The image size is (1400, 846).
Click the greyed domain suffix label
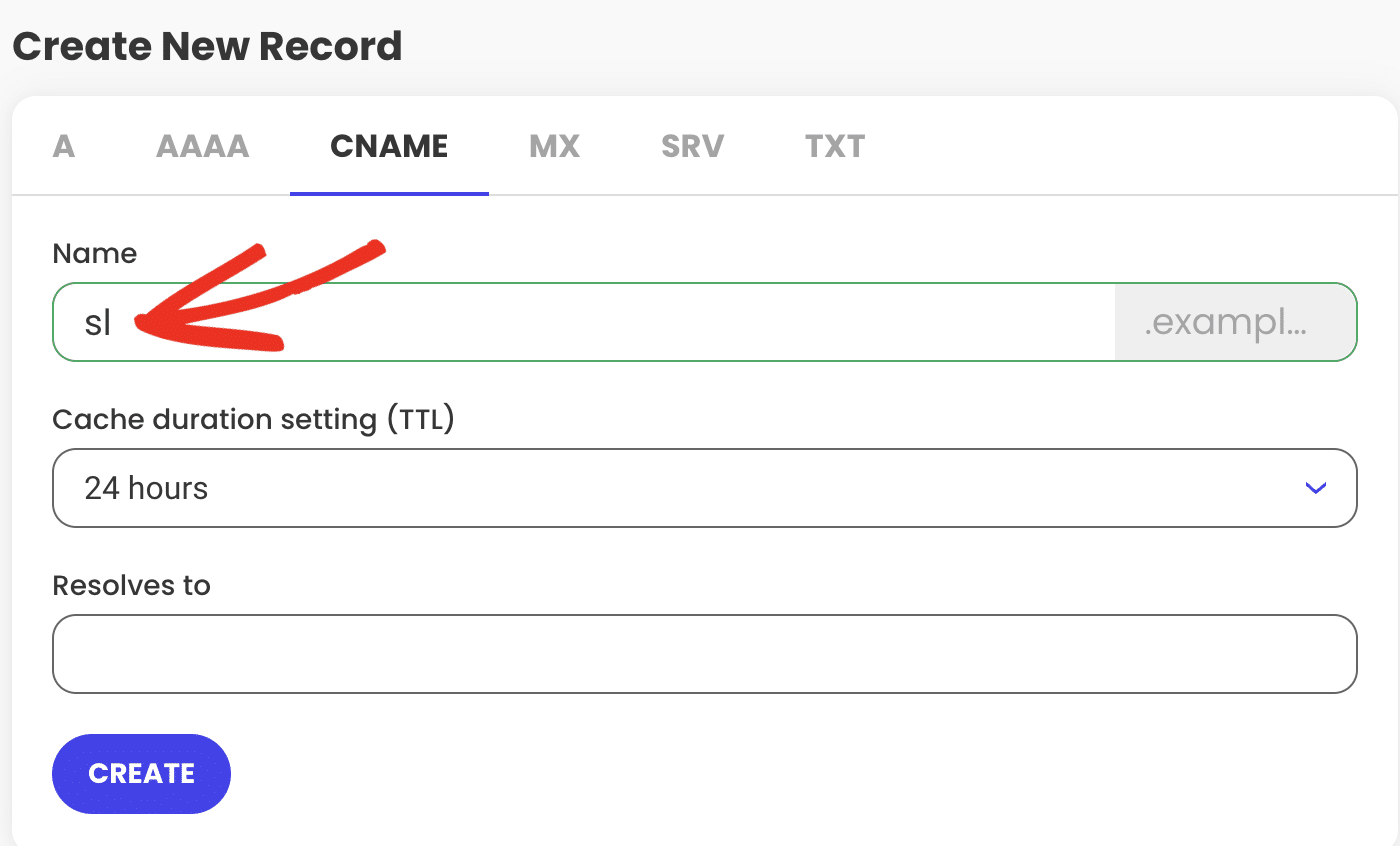pos(1235,322)
